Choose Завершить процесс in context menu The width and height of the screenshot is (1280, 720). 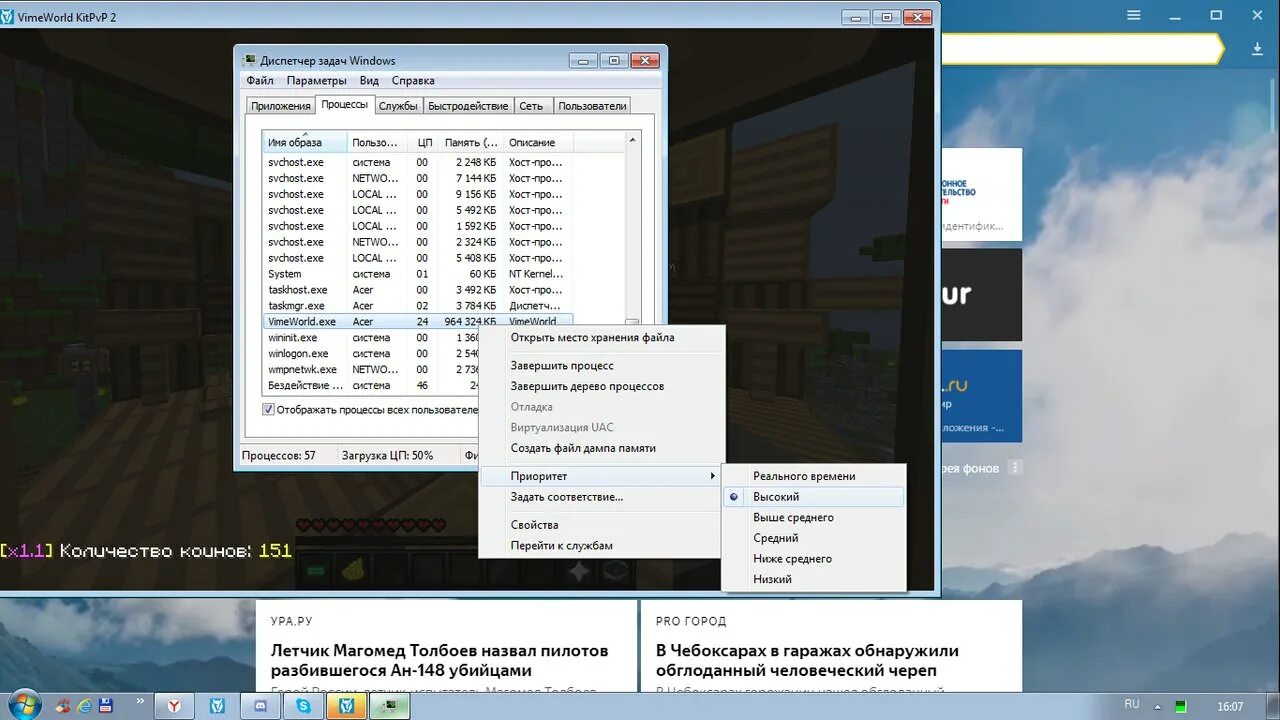click(x=600, y=366)
